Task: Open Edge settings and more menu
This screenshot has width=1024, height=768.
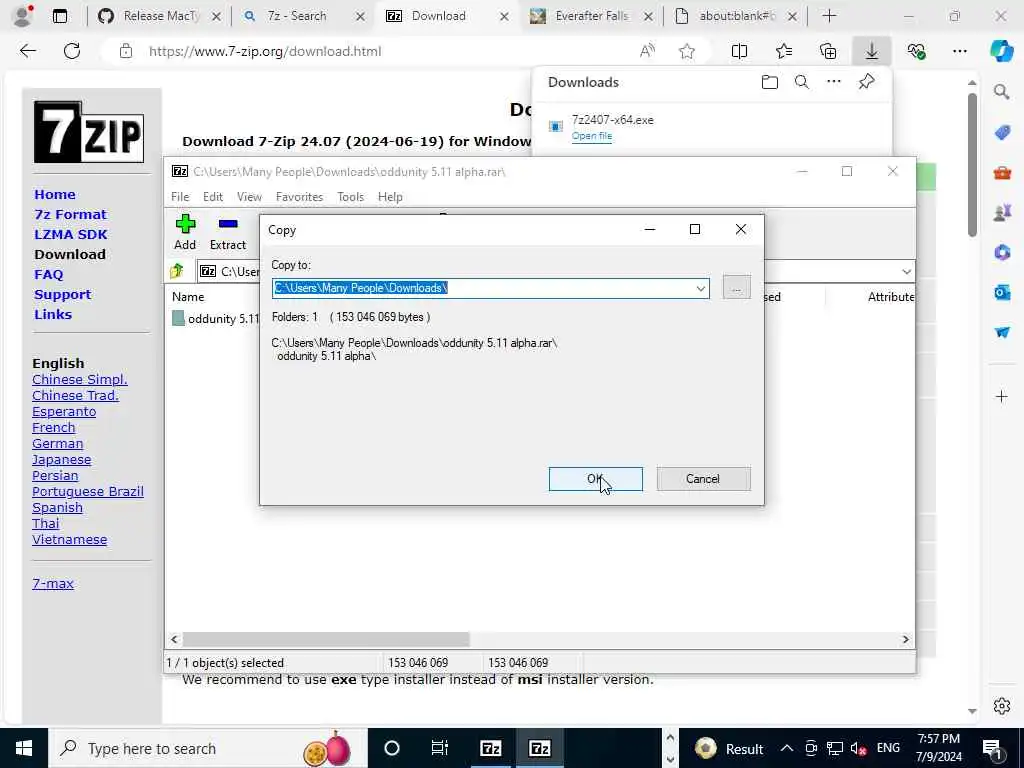Action: click(959, 51)
